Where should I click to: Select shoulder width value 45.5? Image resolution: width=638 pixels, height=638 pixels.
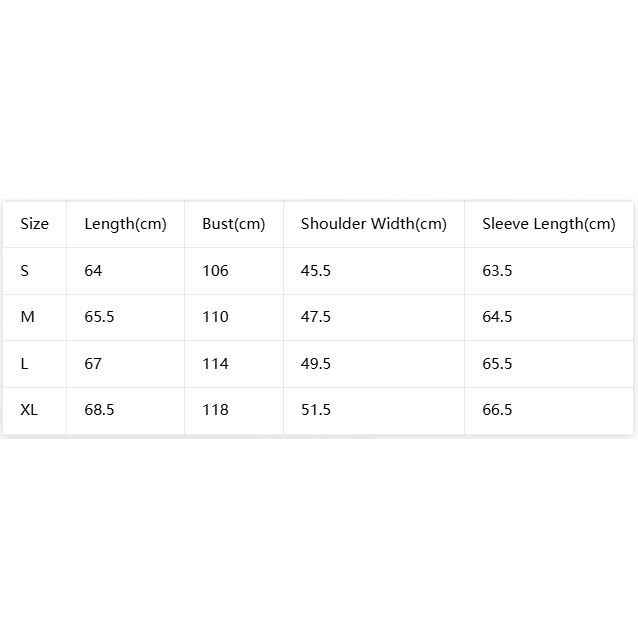pyautogui.click(x=315, y=271)
